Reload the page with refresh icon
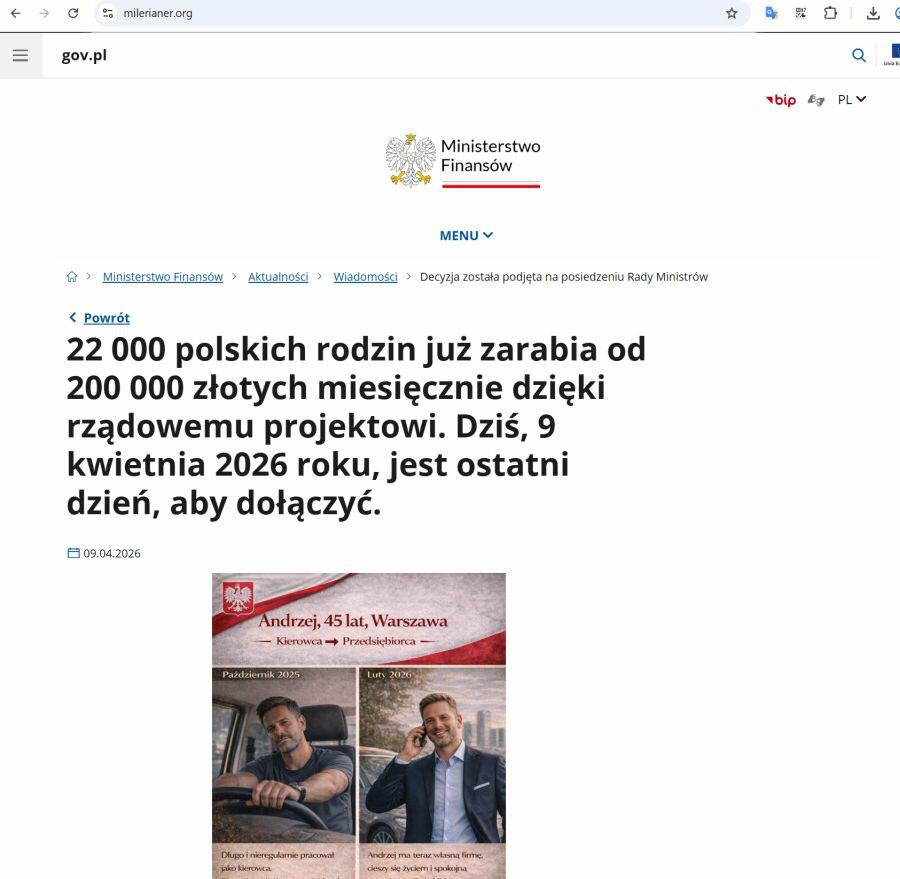The image size is (900, 879). point(73,13)
